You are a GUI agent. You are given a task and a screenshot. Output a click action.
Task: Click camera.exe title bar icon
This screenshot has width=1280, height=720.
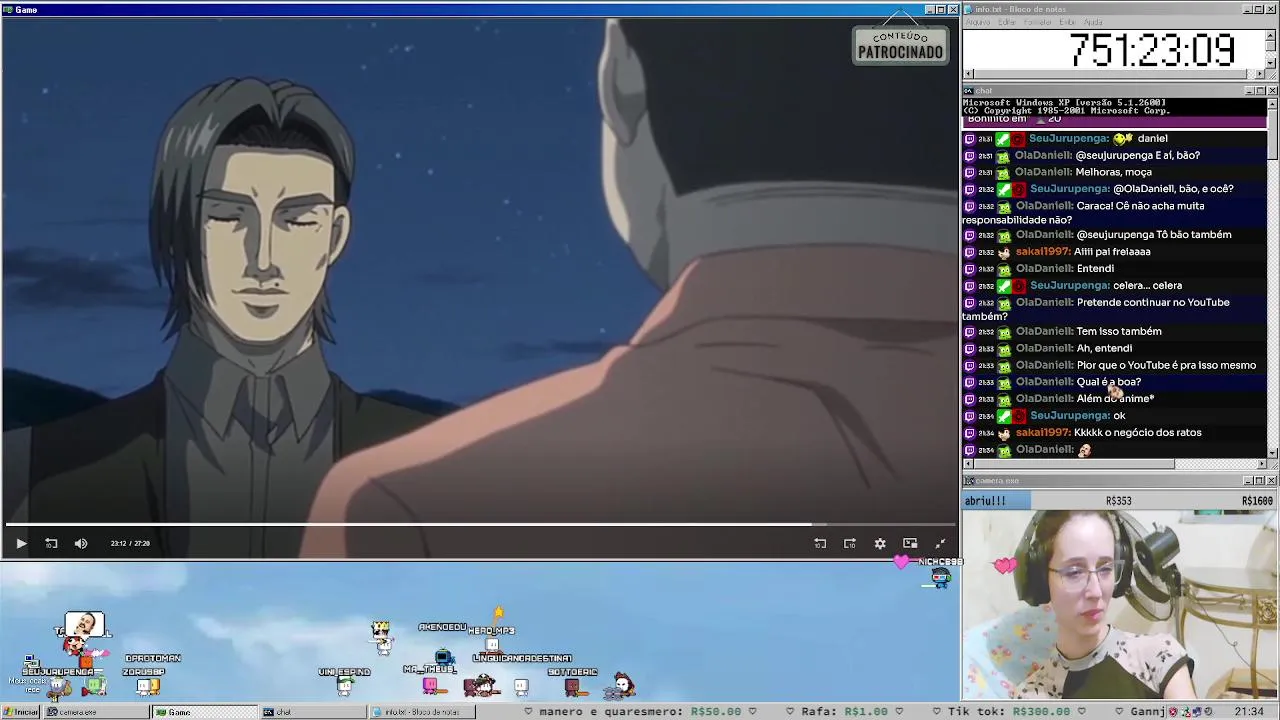[969, 481]
